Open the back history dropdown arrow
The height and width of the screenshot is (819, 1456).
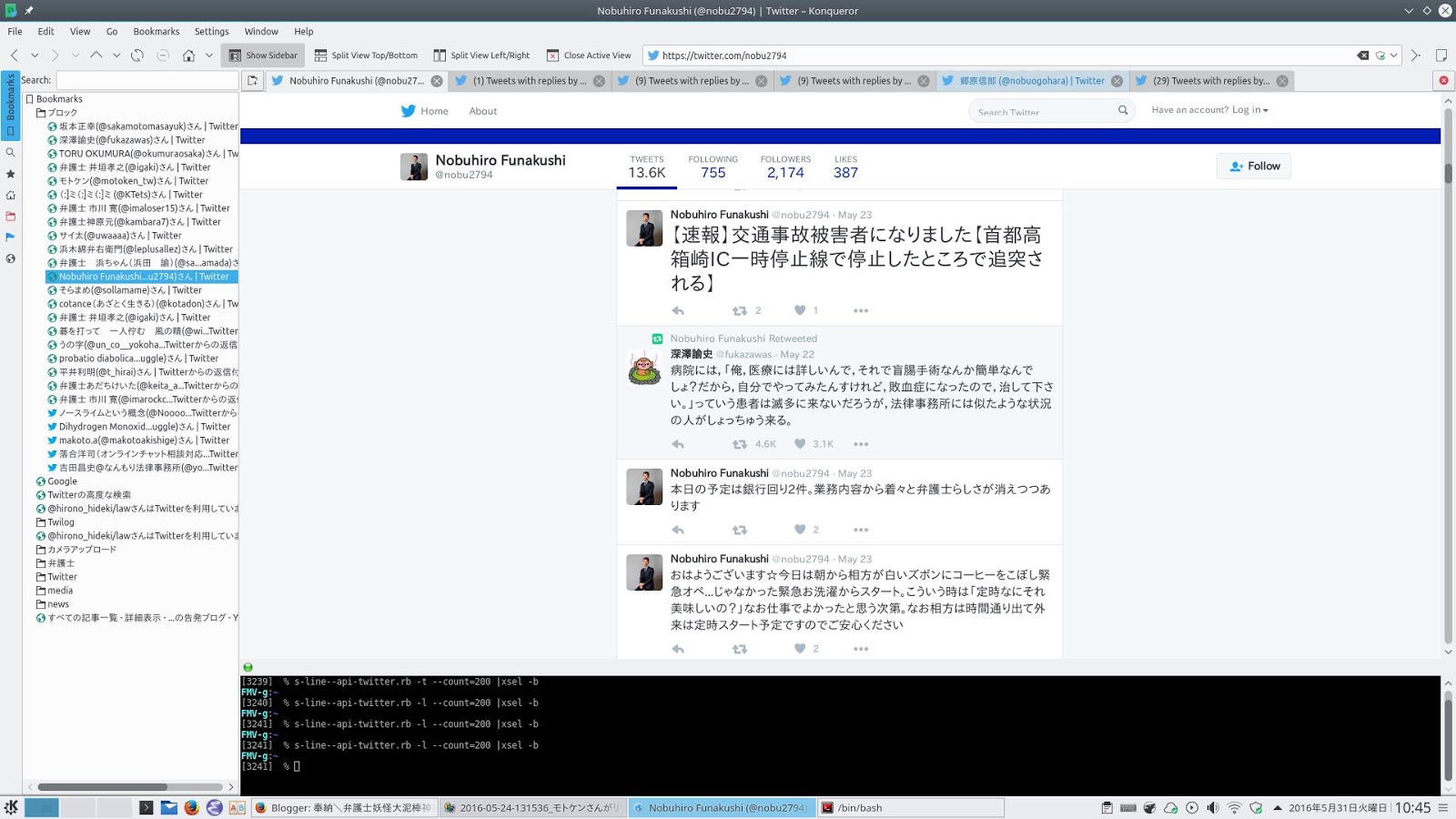[35, 56]
